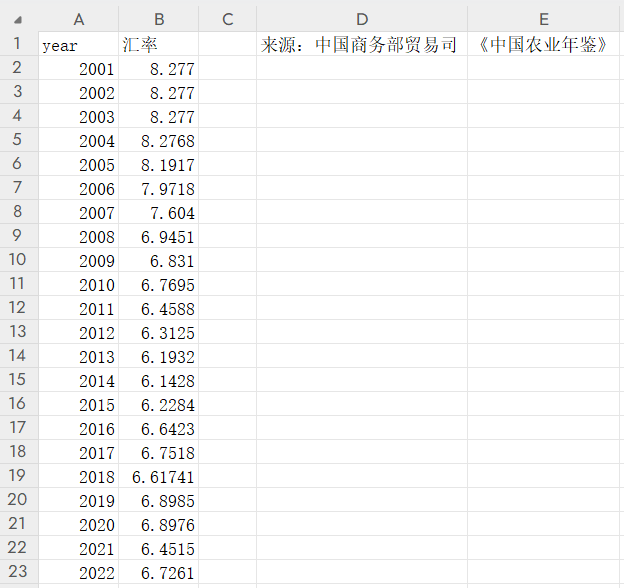Select exchange rate value 6.8976
The width and height of the screenshot is (624, 588).
[158, 524]
